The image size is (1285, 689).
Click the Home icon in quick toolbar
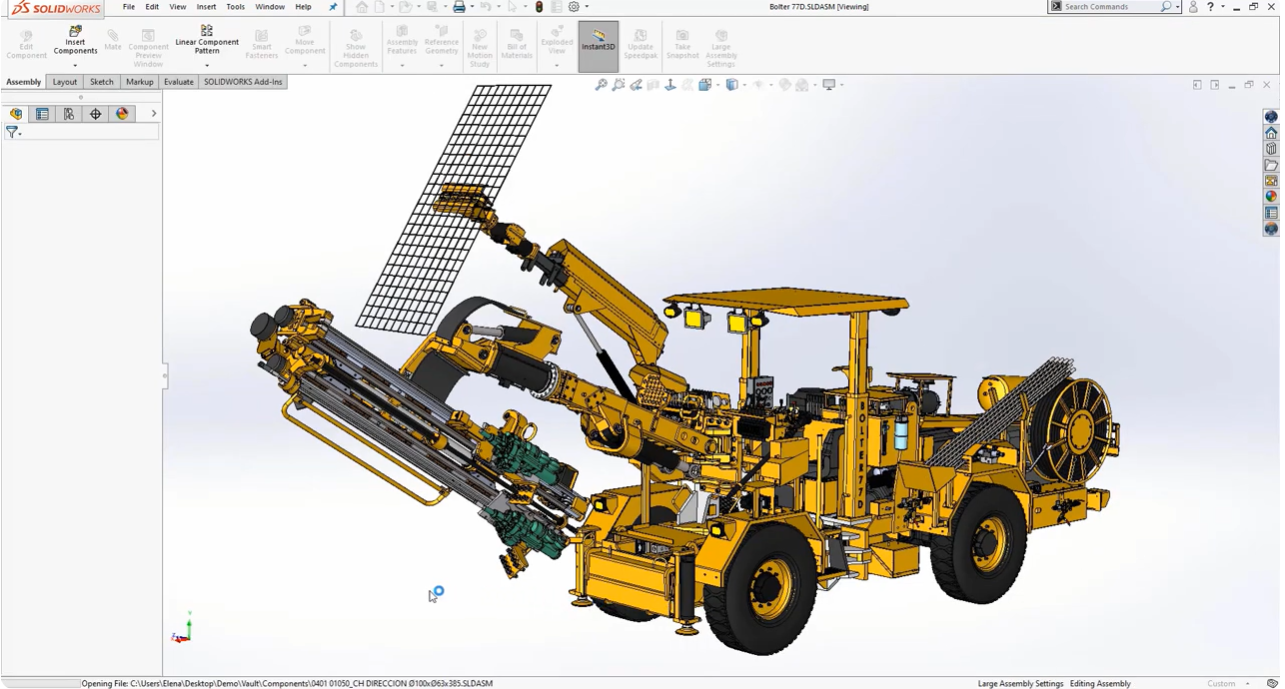(362, 7)
